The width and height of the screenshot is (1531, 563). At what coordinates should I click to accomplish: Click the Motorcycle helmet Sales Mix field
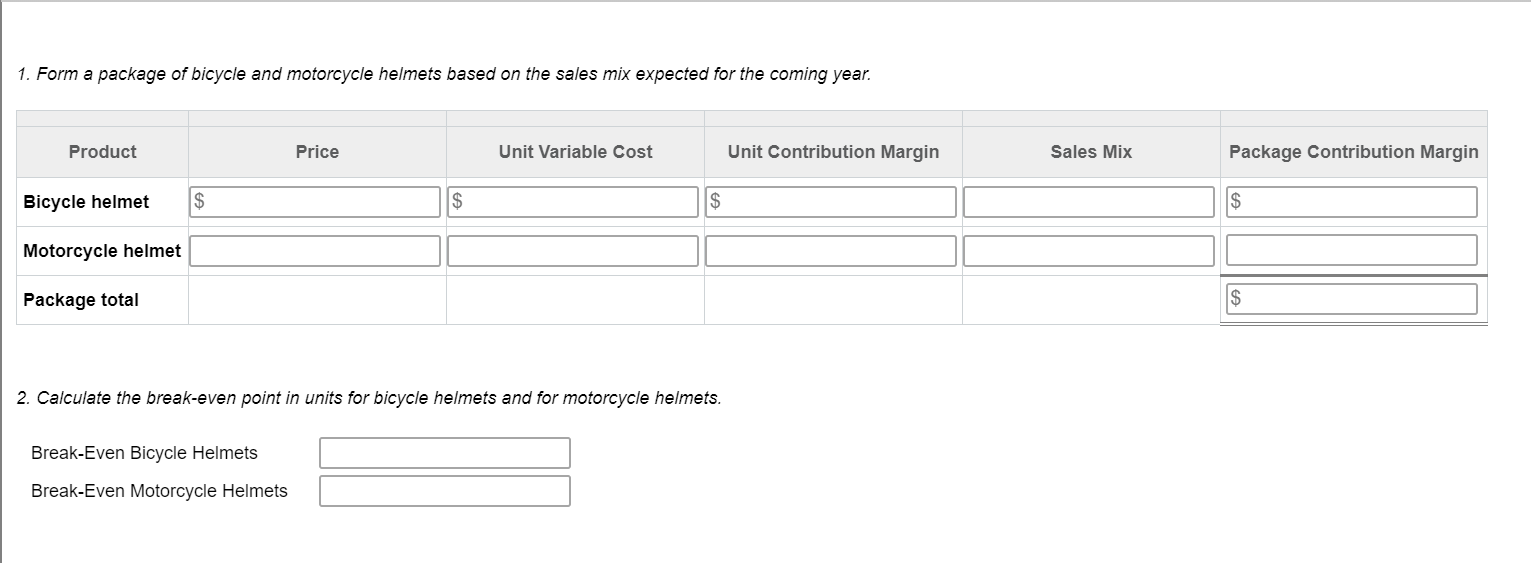(1089, 251)
